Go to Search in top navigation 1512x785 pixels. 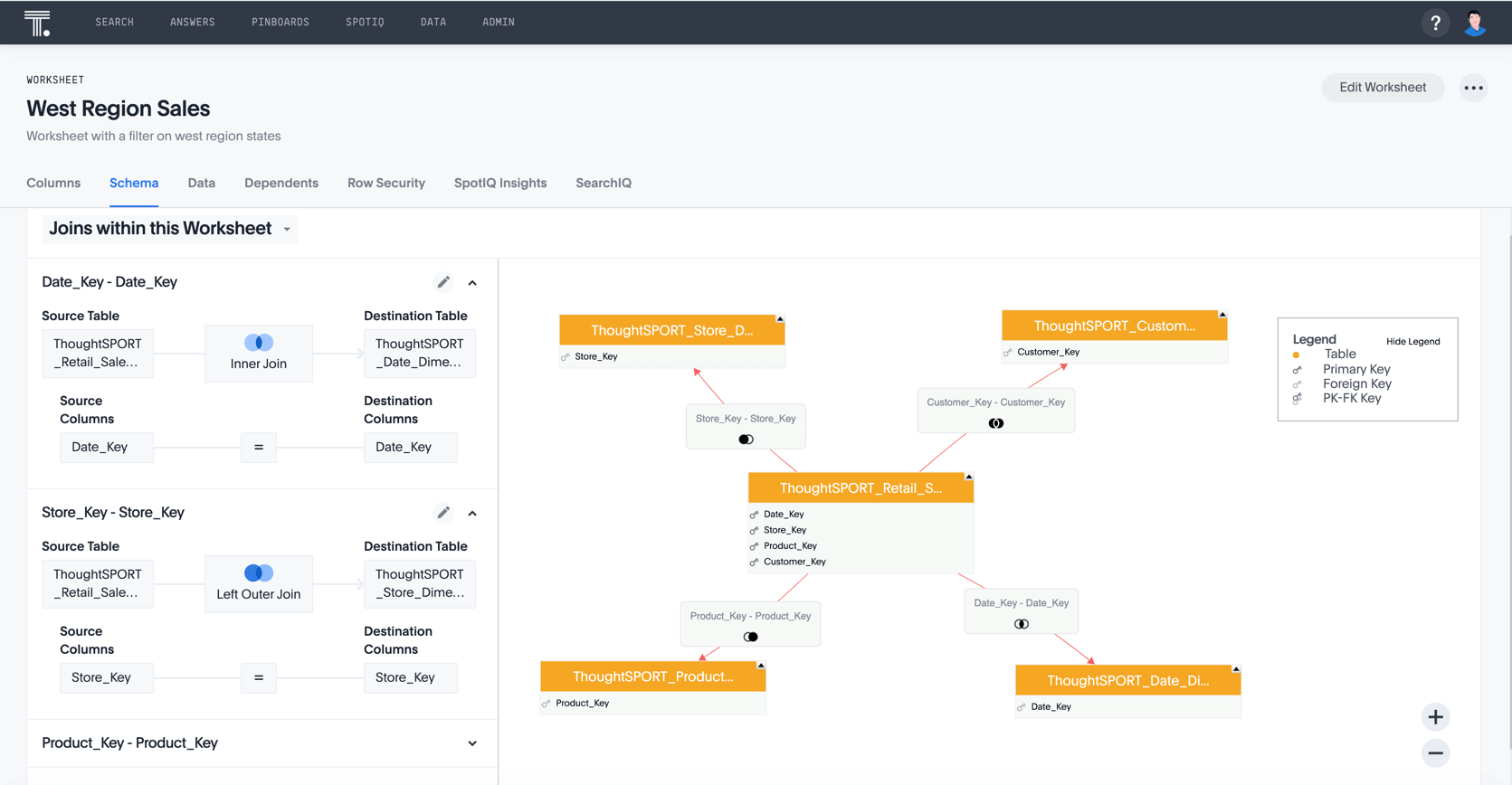point(114,23)
